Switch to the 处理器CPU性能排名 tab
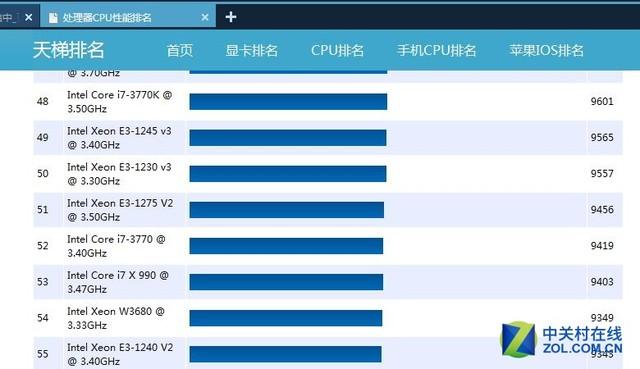This screenshot has width=640, height=369. (128, 17)
